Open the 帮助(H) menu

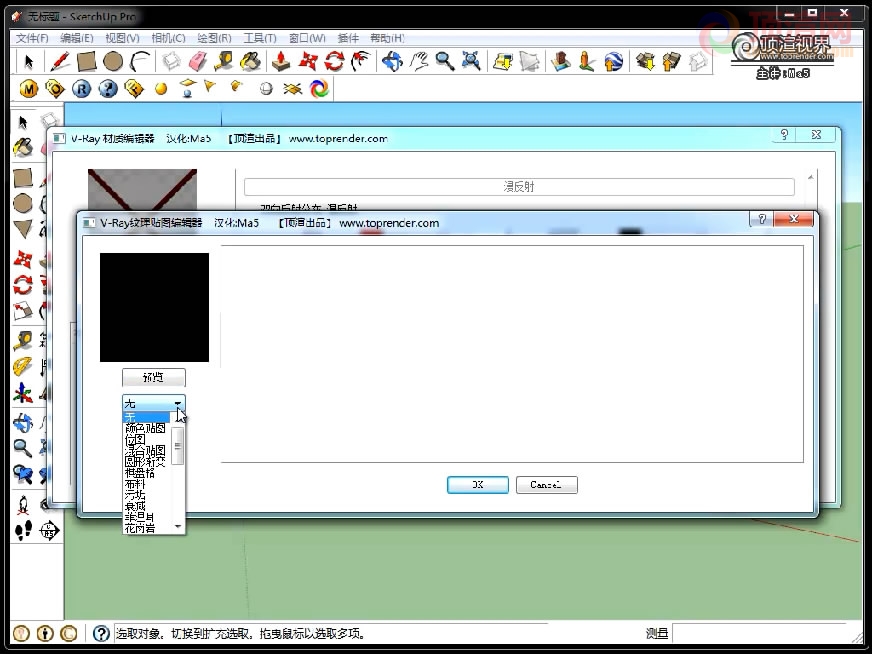click(x=387, y=38)
